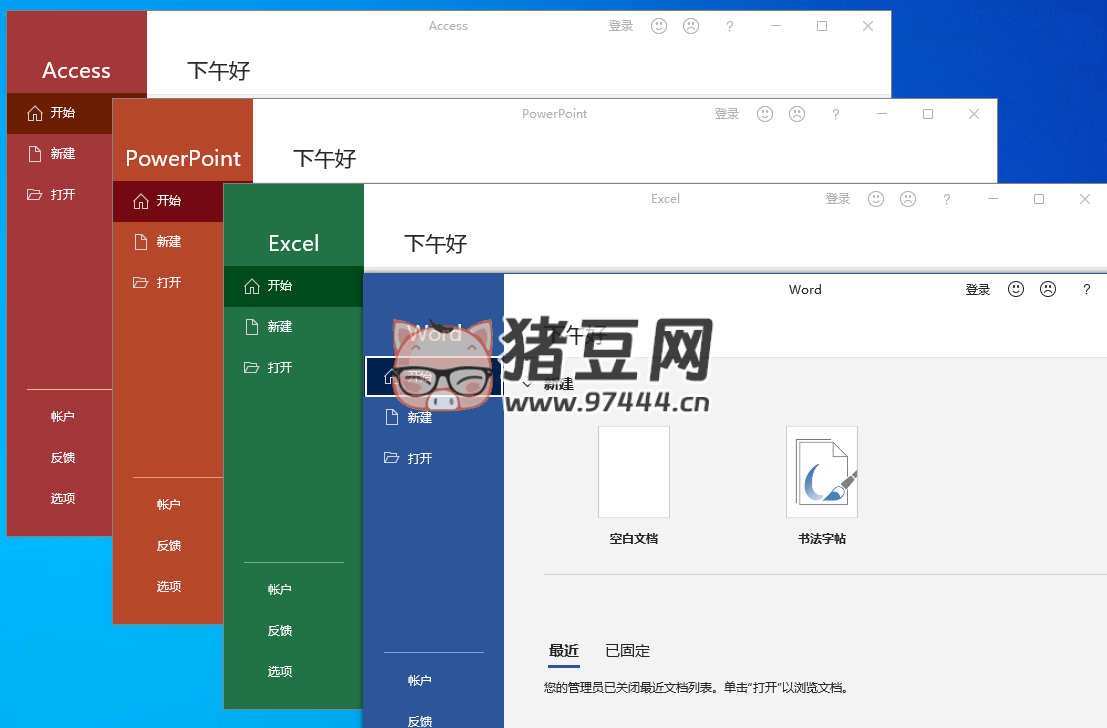Click 登录 sign-in link in Word
This screenshot has height=728, width=1107.
pos(977,289)
